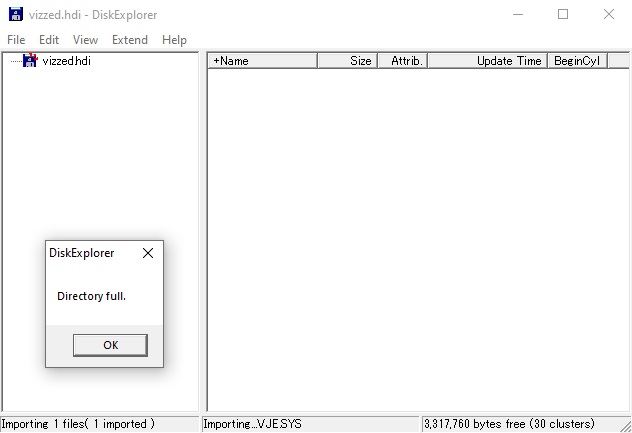Open the Help menu
632x433 pixels.
click(174, 40)
